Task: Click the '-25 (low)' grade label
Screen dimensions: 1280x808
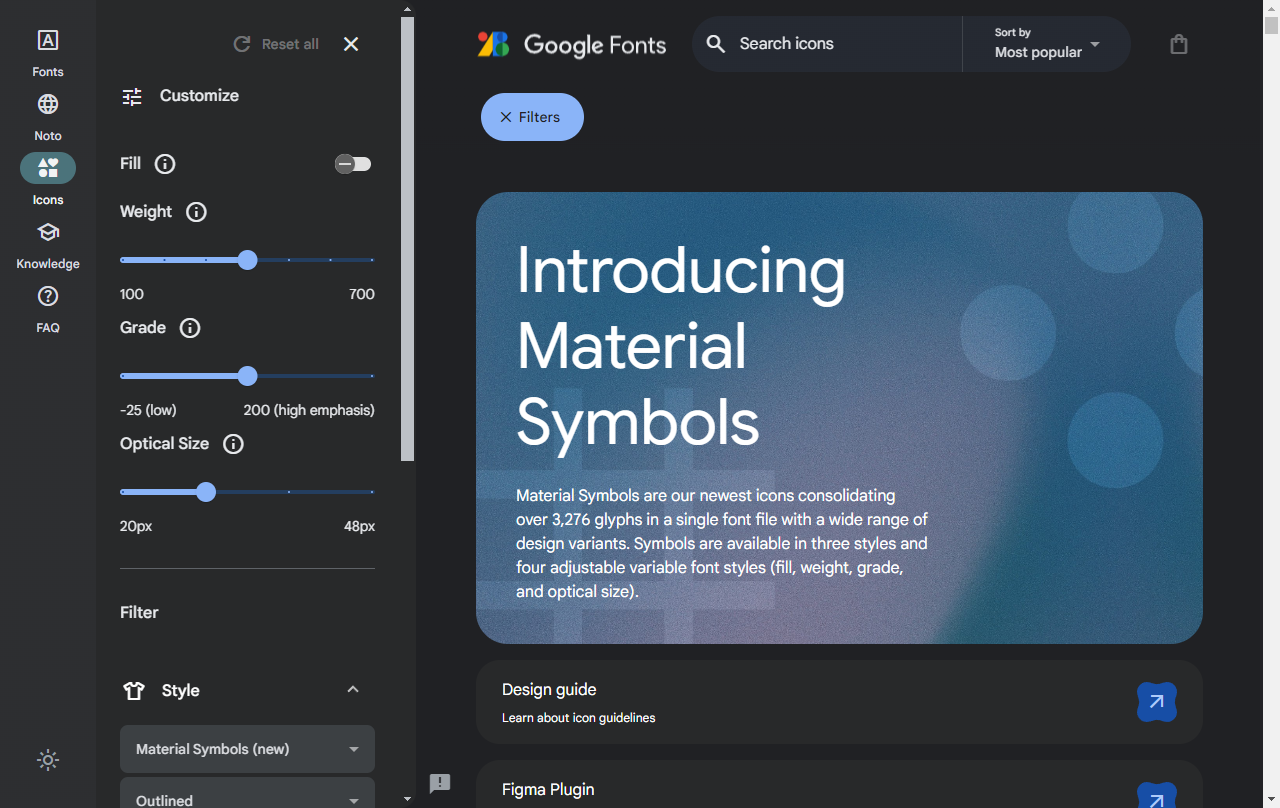Action: point(148,410)
